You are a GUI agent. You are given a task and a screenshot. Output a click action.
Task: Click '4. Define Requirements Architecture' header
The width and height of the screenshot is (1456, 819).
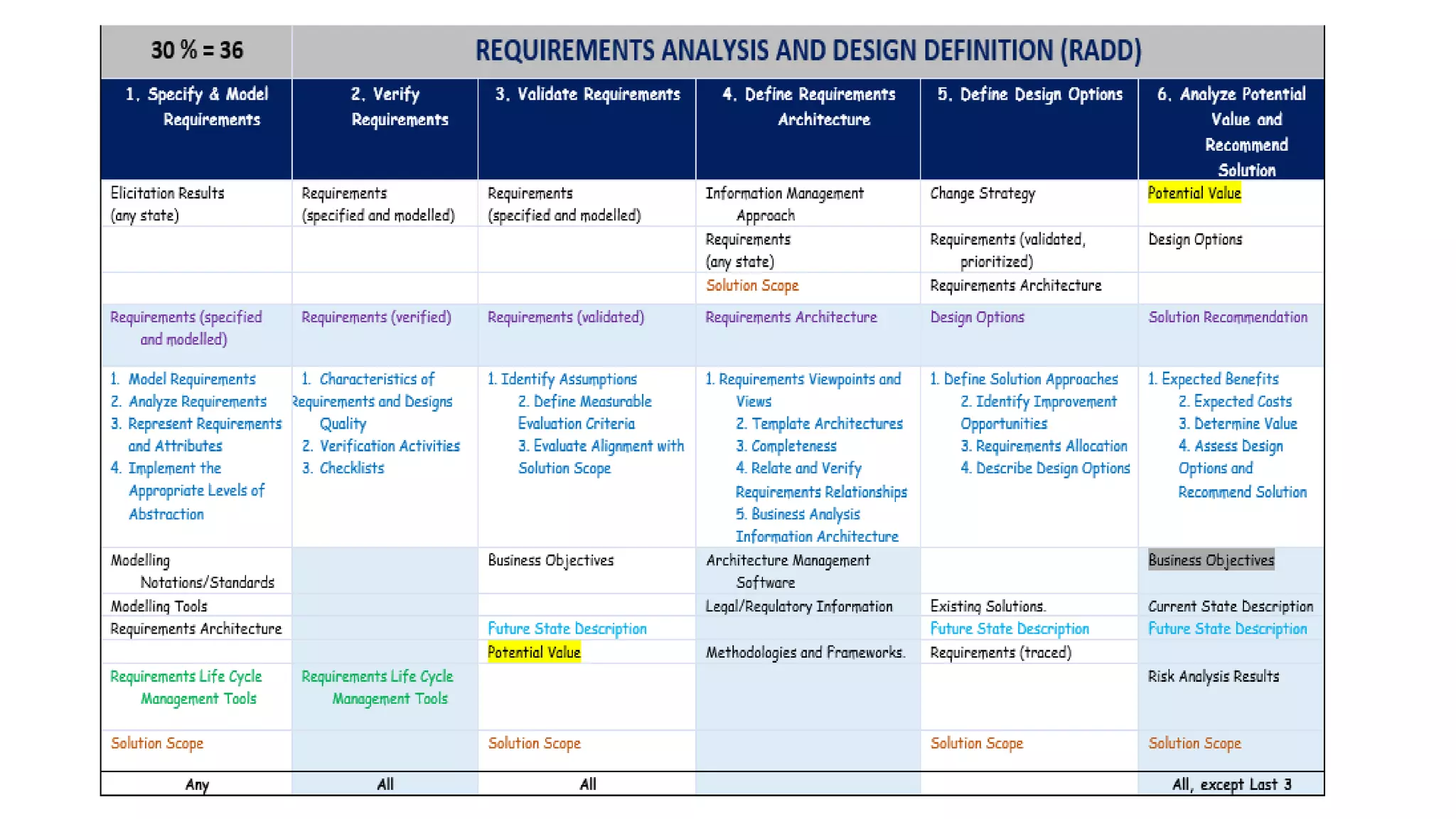(x=808, y=107)
